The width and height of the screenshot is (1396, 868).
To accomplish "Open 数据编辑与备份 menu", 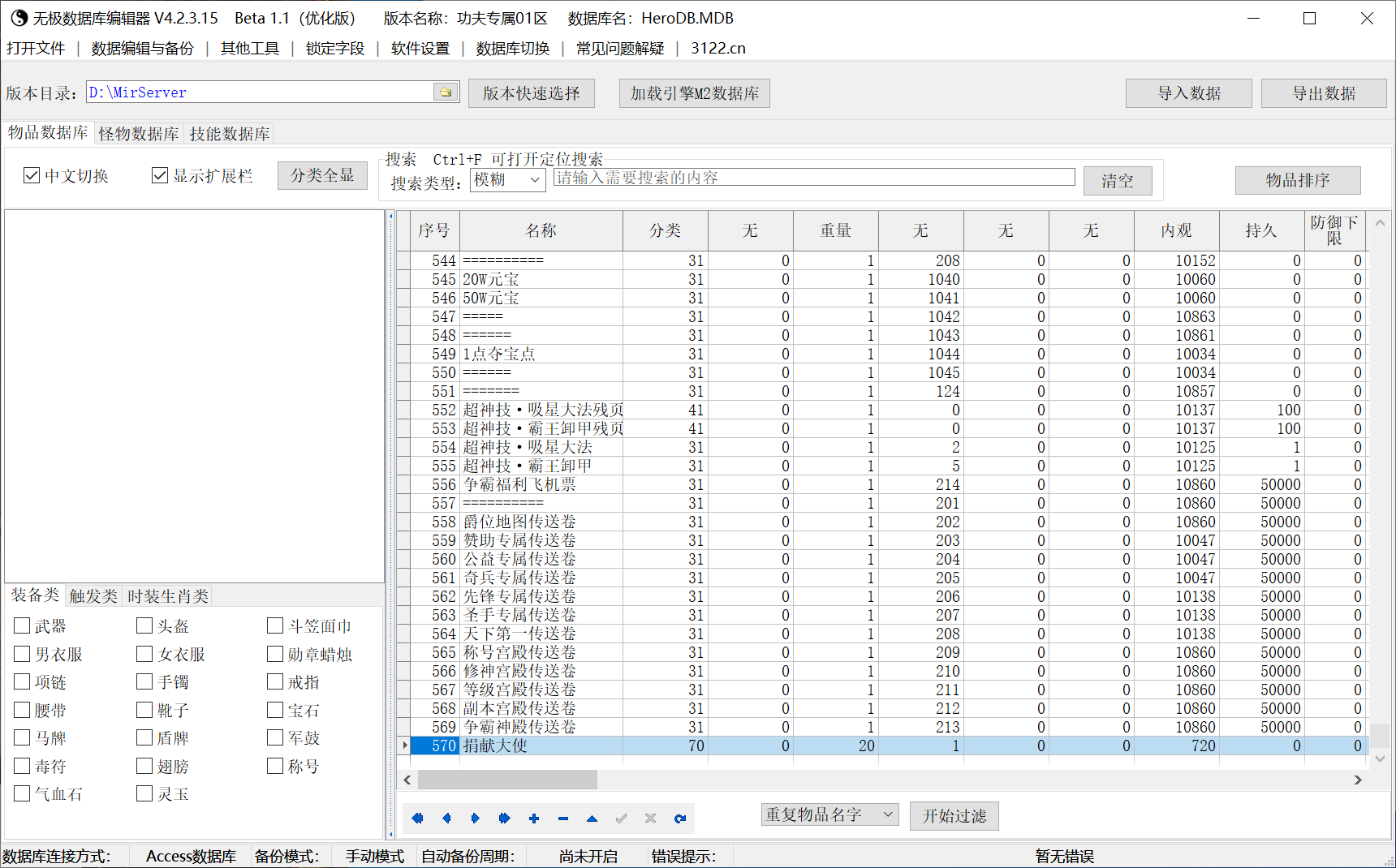I will tap(143, 49).
